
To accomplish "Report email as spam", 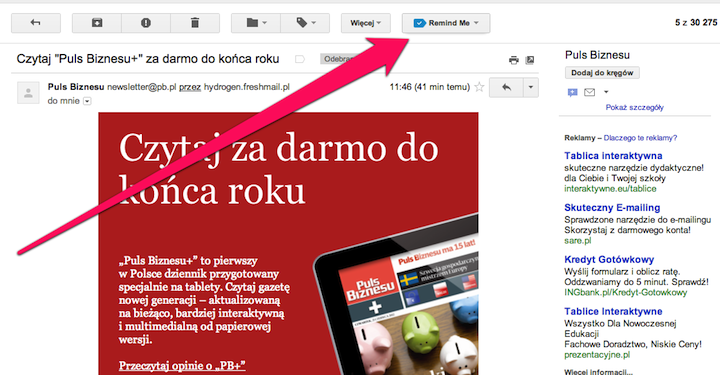I will tap(146, 23).
